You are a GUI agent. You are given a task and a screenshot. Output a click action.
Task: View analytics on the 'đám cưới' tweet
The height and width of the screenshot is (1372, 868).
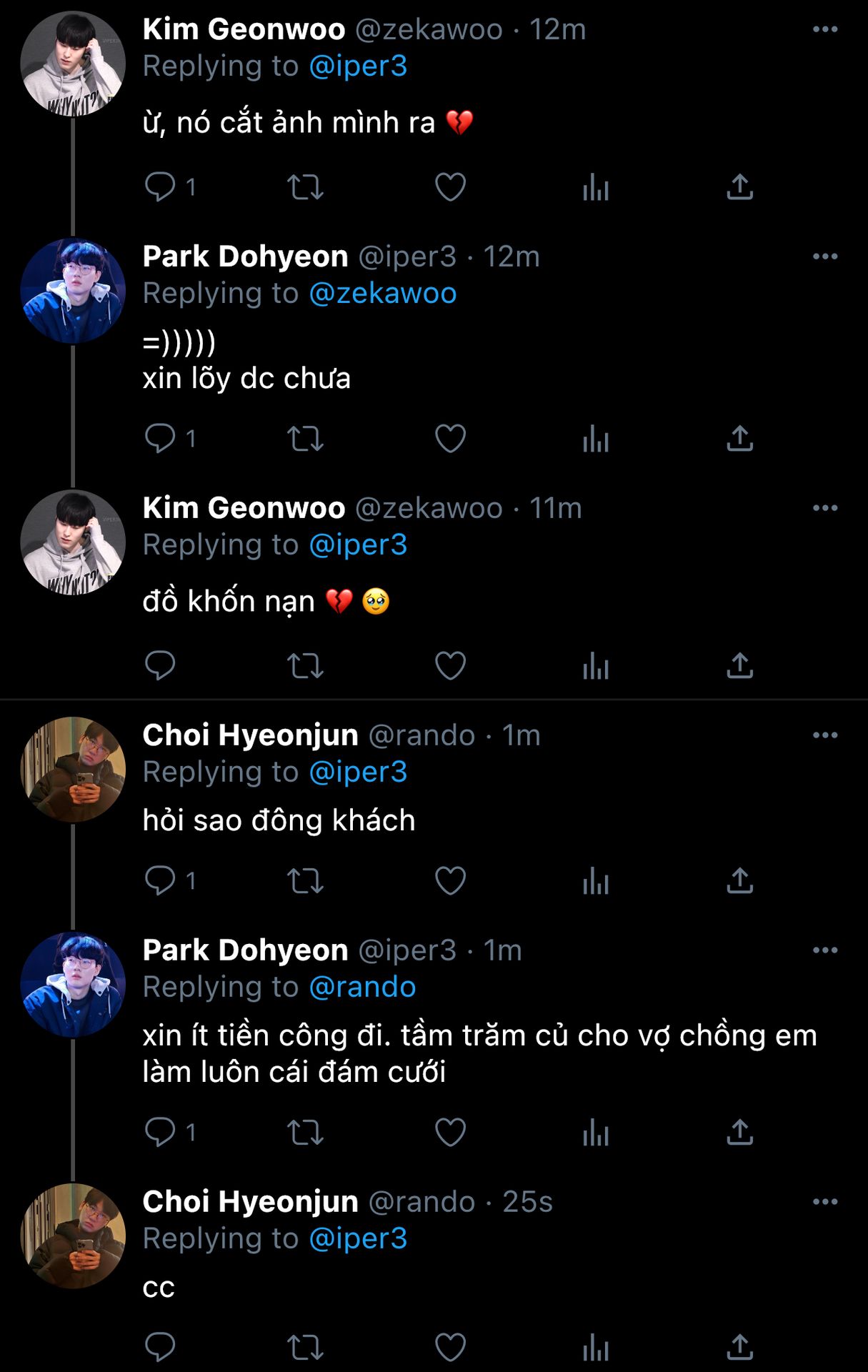[x=595, y=1133]
